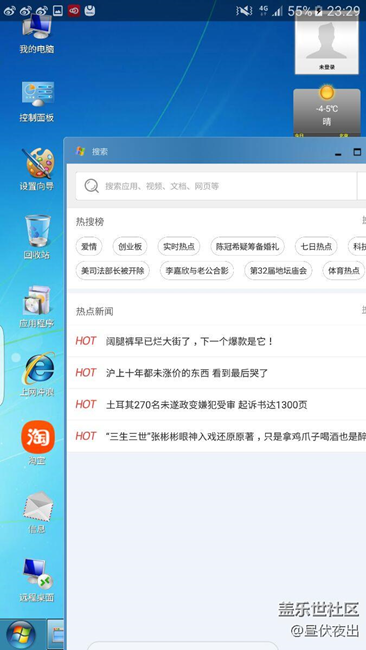
Task: Maximize the 搜索 window
Action: pyautogui.click(x=357, y=152)
